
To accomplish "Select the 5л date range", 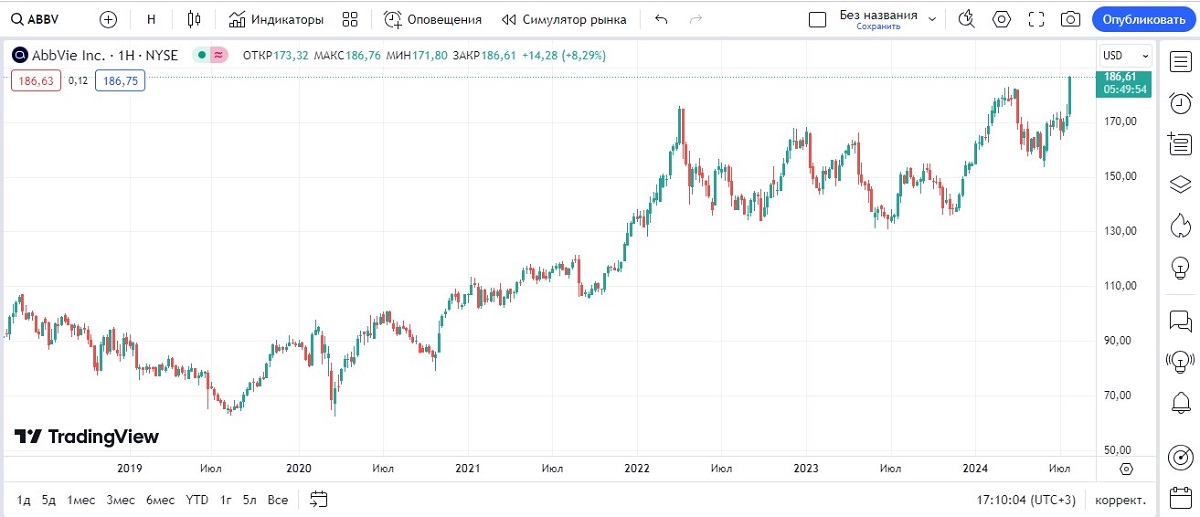I will (x=250, y=498).
